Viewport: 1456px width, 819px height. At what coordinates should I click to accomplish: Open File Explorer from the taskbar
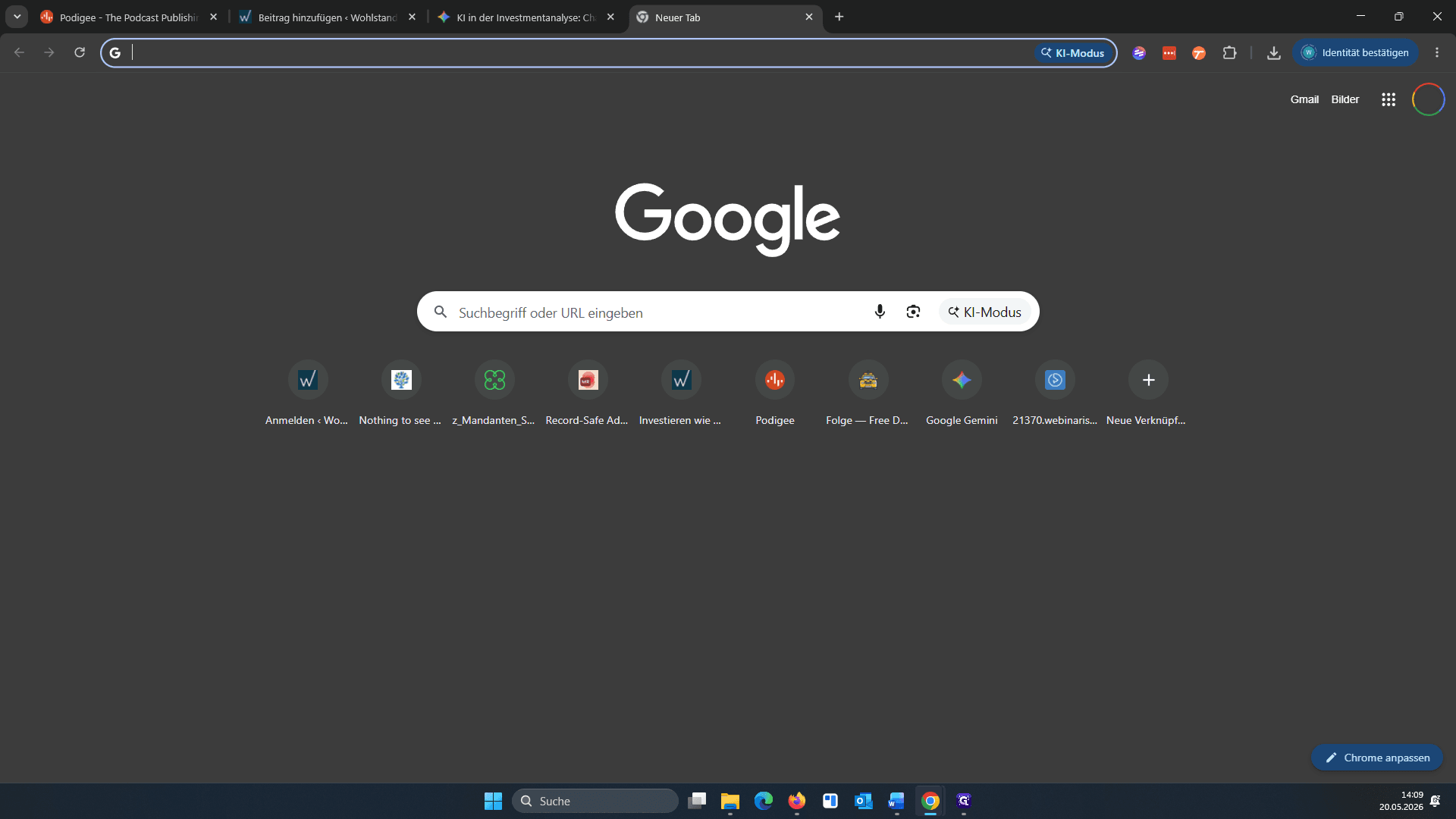[730, 801]
